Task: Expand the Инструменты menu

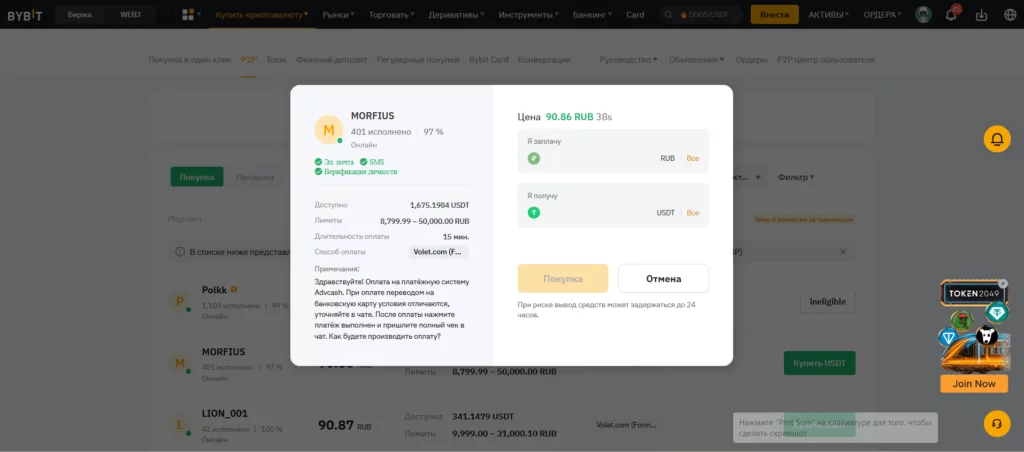Action: [x=528, y=14]
